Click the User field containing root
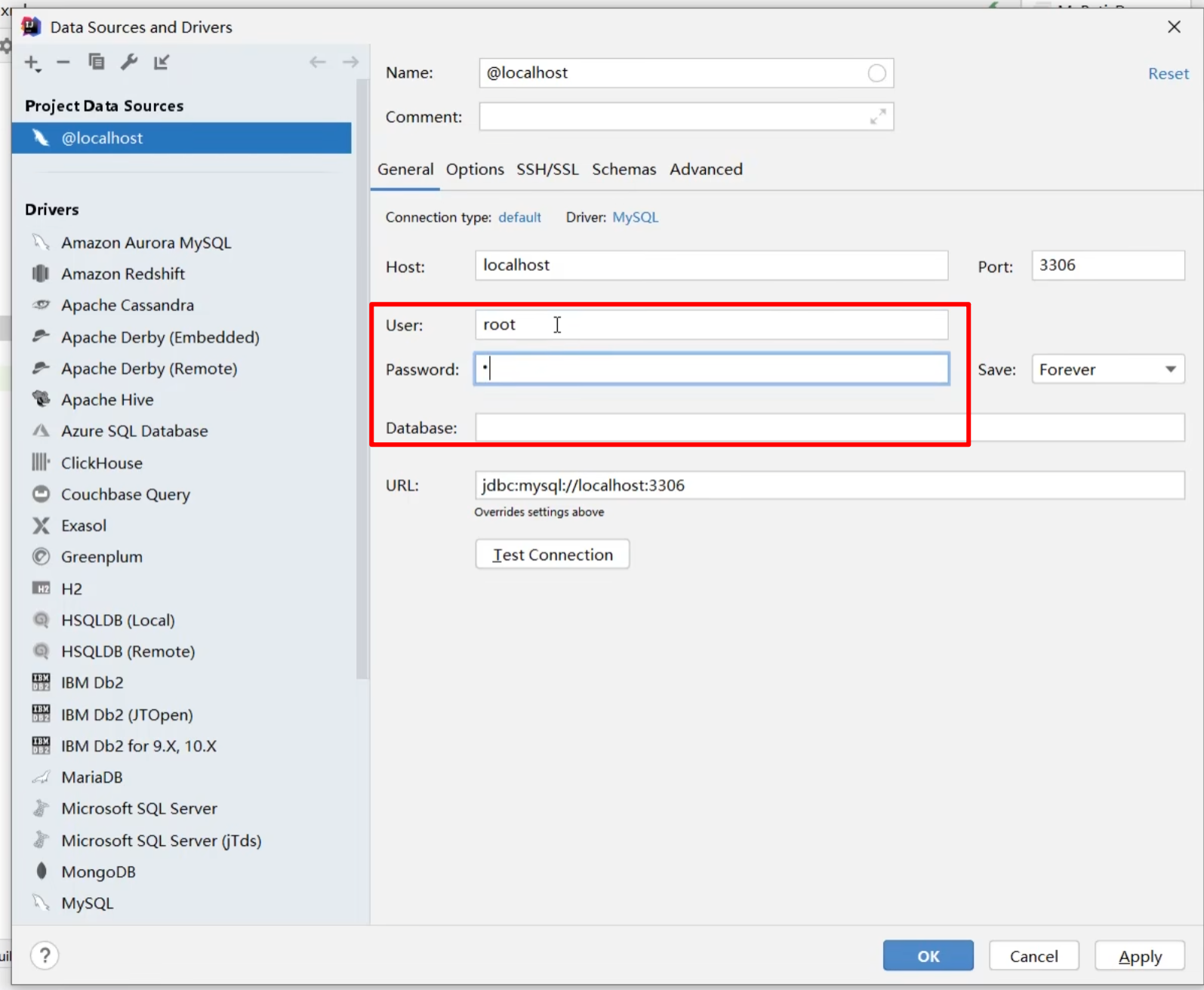Viewport: 1204px width, 990px height. click(711, 325)
